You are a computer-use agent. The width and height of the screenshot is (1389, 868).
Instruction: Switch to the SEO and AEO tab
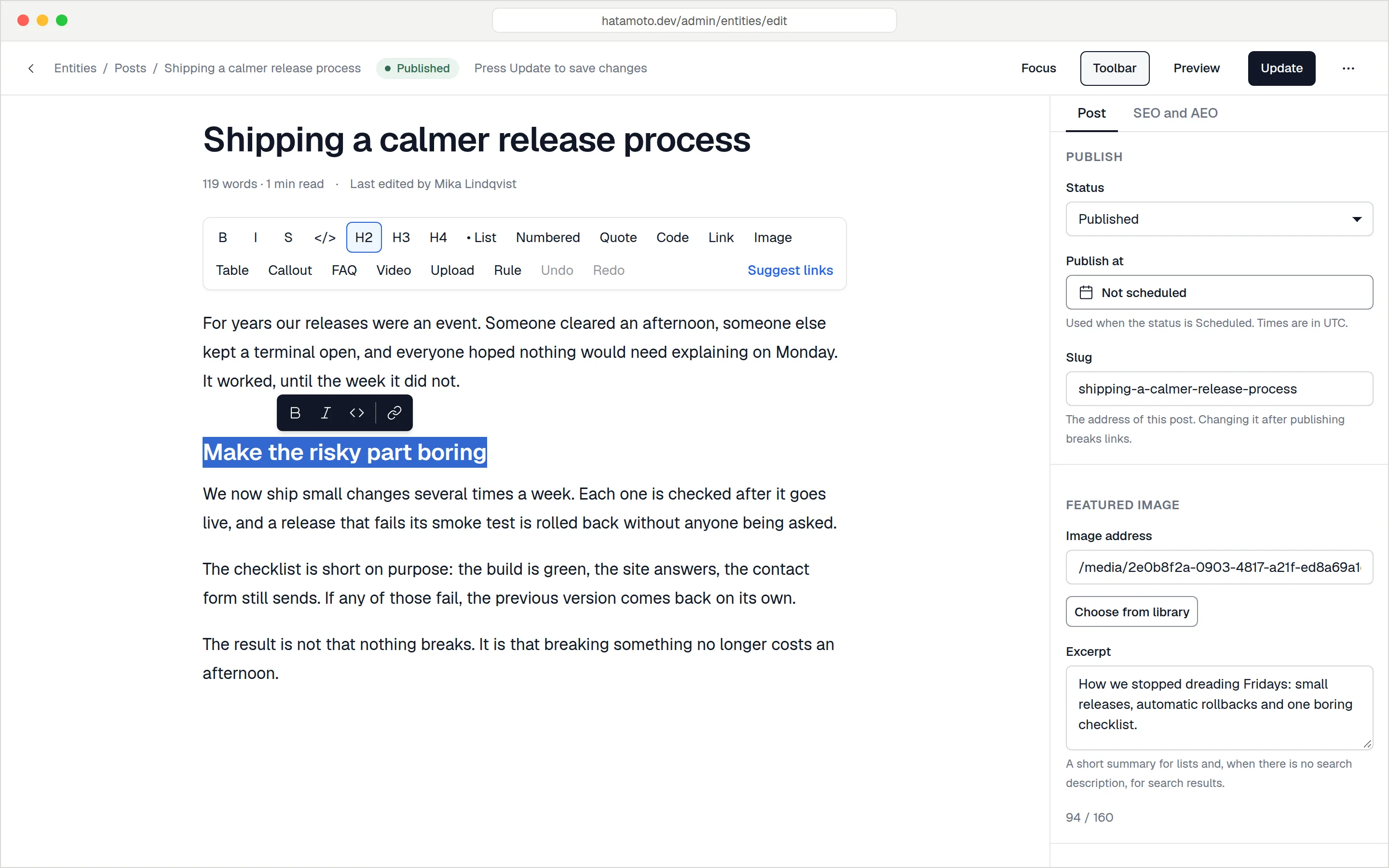pos(1175,113)
